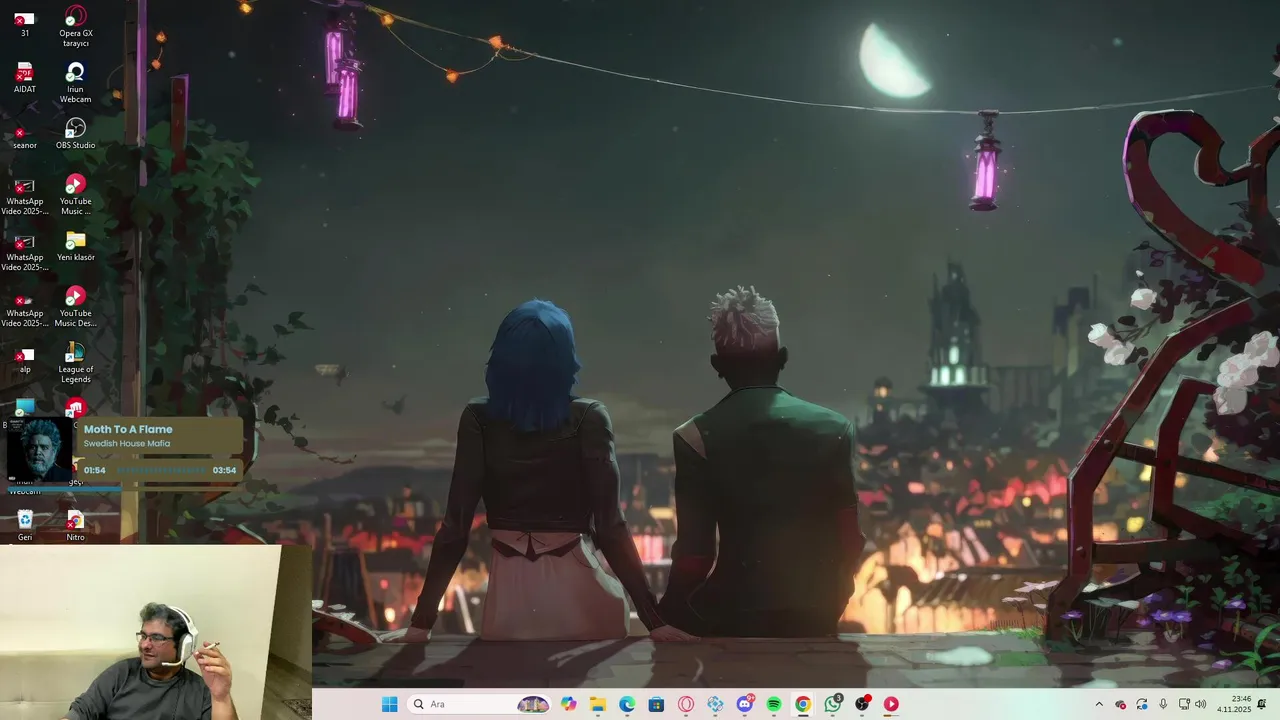Click the Moth To A Flame song title
This screenshot has width=1280, height=720.
(128, 429)
